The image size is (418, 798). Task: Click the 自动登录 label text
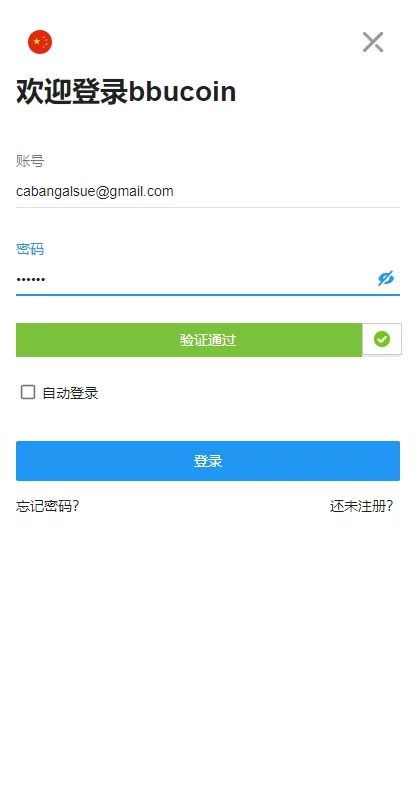pos(70,393)
